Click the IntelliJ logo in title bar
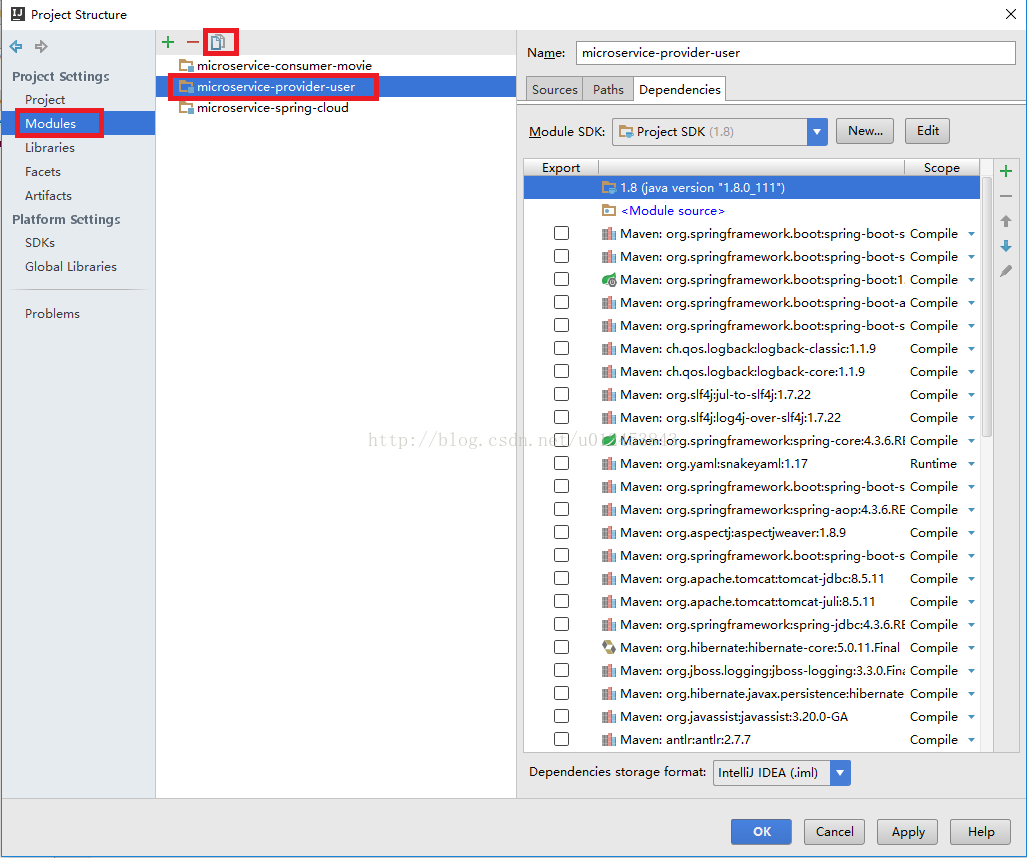The height and width of the screenshot is (858, 1027). click(18, 14)
